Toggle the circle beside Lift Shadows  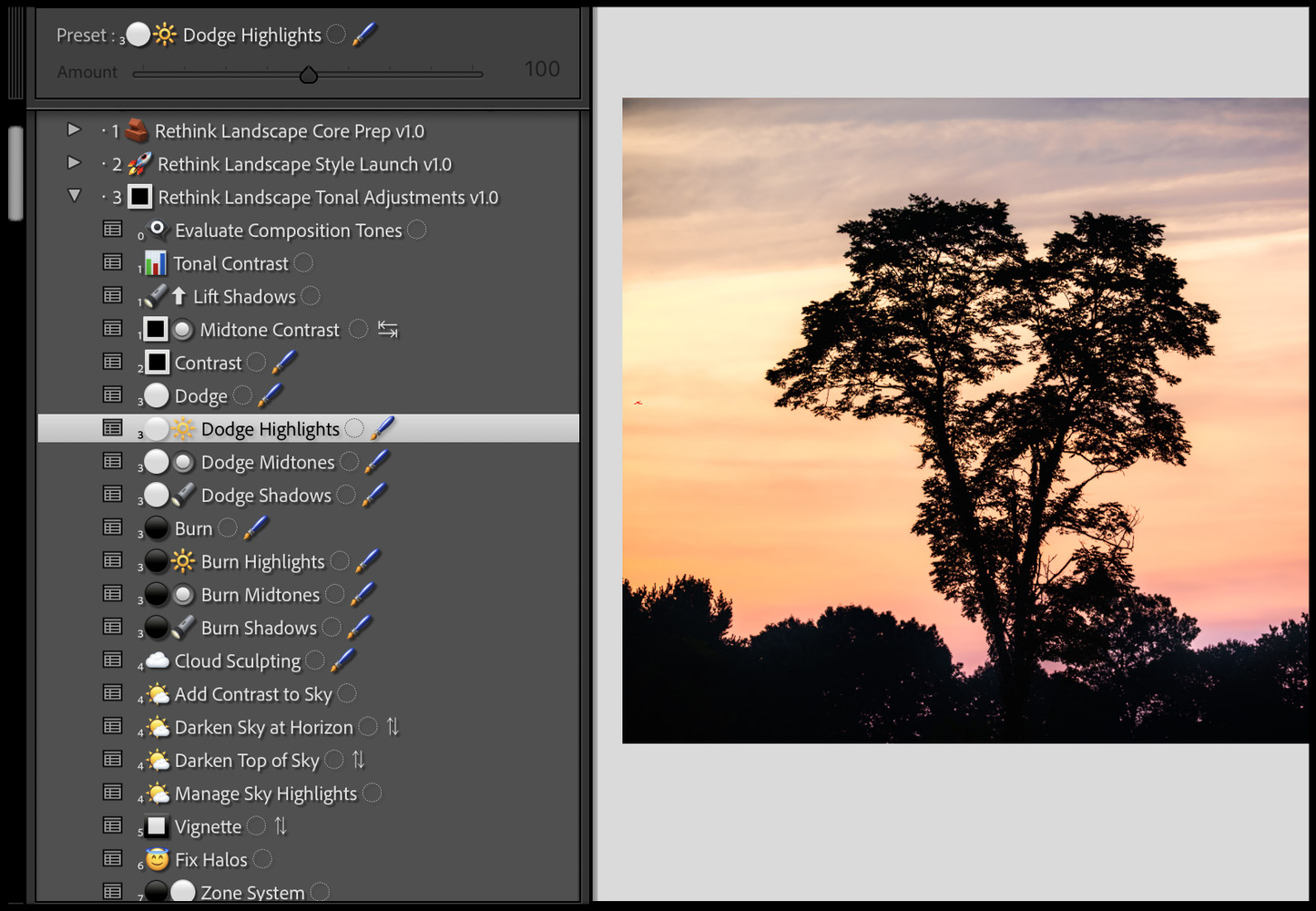pyautogui.click(x=311, y=296)
